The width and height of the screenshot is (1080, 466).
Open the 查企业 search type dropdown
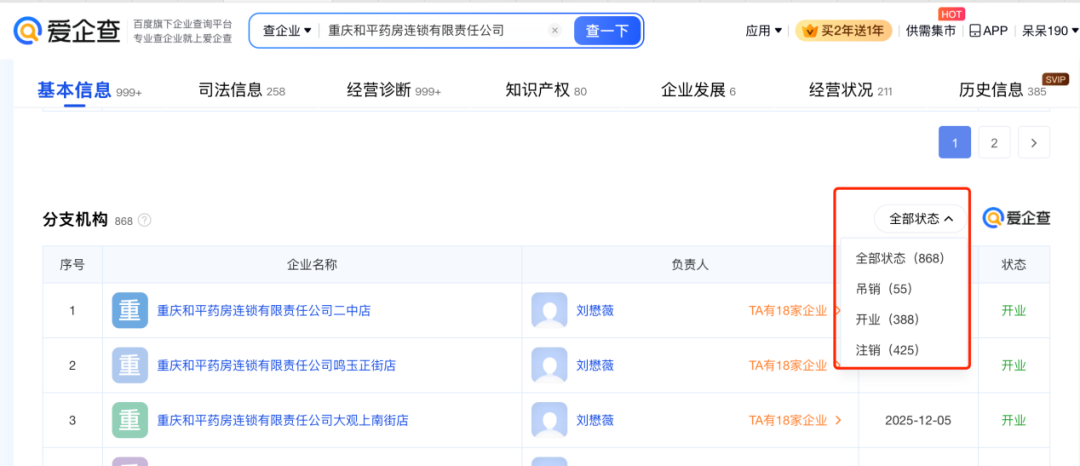(x=287, y=31)
